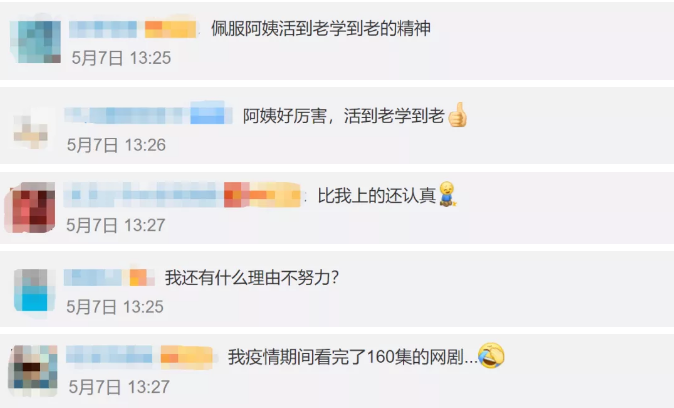This screenshot has height=408, width=674.
Task: Select comment 我疫情期间看完了160集的网剧
Action: pos(352,357)
